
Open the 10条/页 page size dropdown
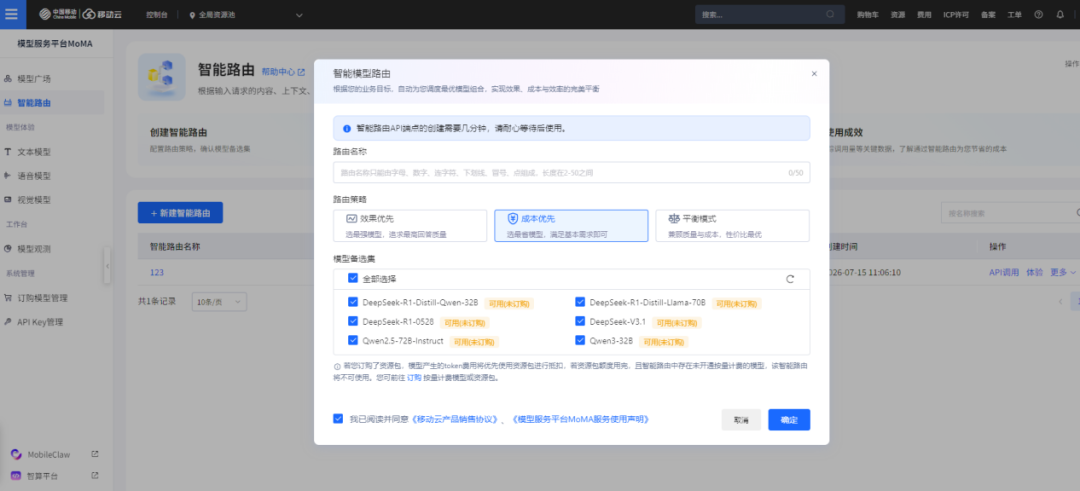[x=219, y=302]
